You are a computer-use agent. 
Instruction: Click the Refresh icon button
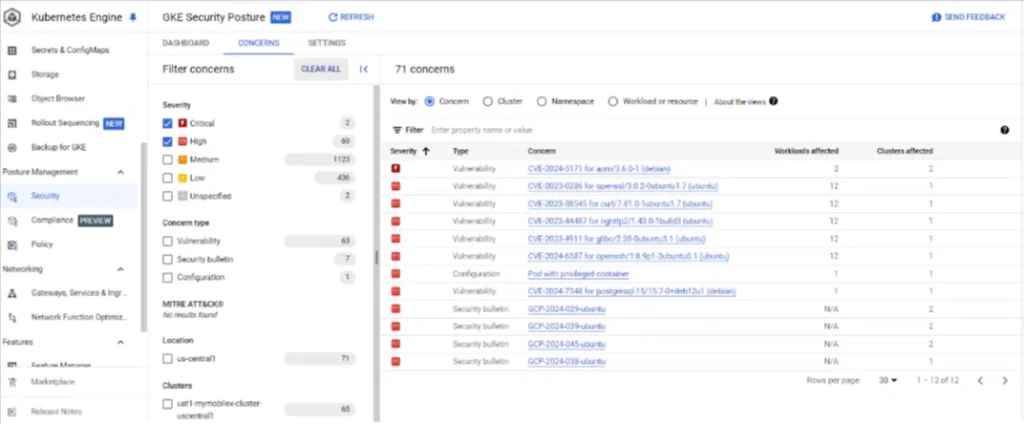334,18
